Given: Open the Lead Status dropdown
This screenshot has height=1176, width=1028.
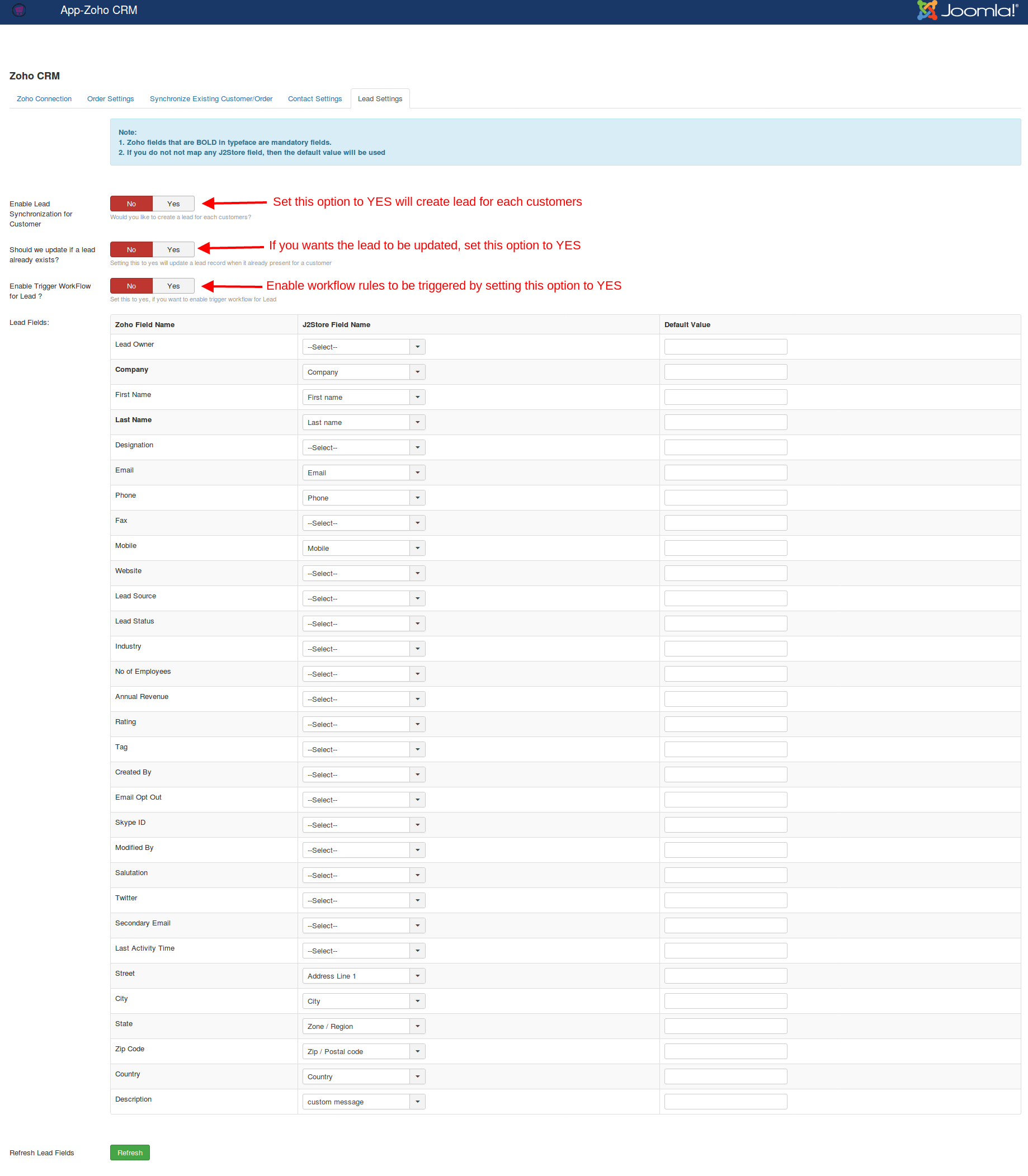Looking at the screenshot, I should [x=364, y=624].
